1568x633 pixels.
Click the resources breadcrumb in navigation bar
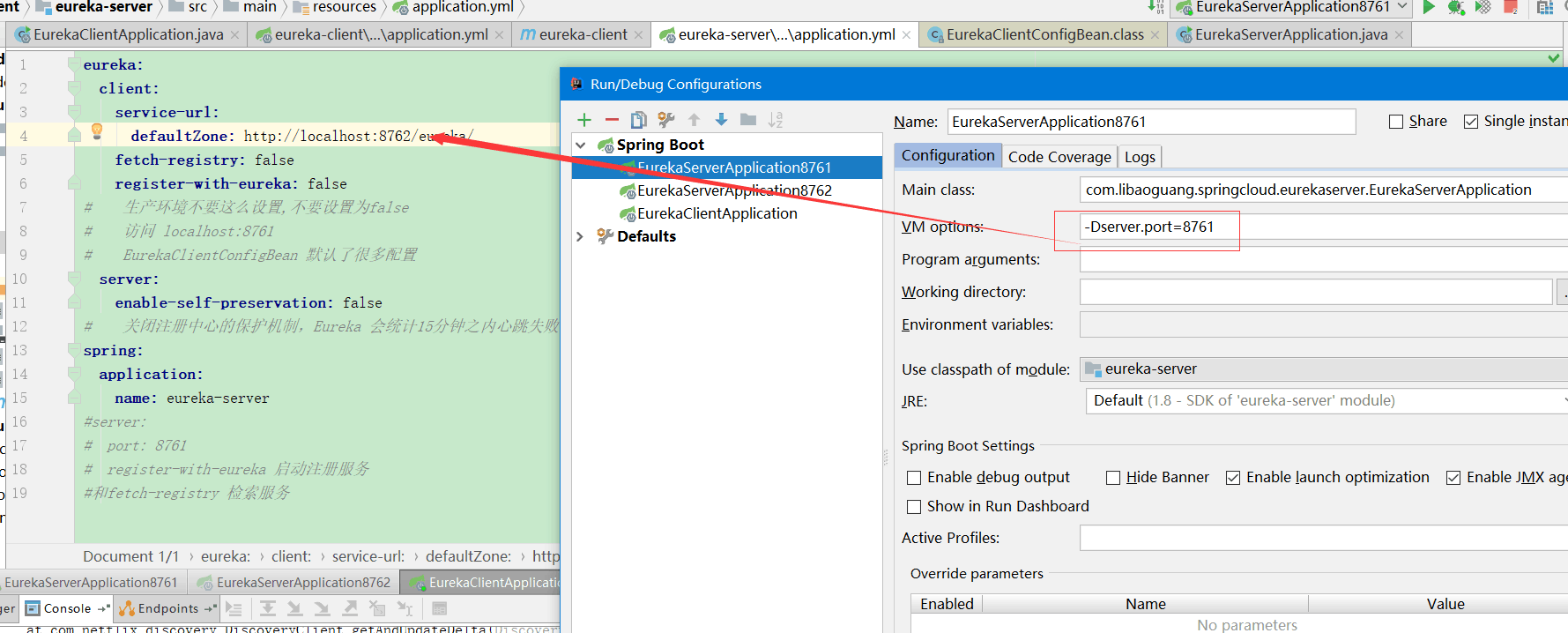pos(344,7)
